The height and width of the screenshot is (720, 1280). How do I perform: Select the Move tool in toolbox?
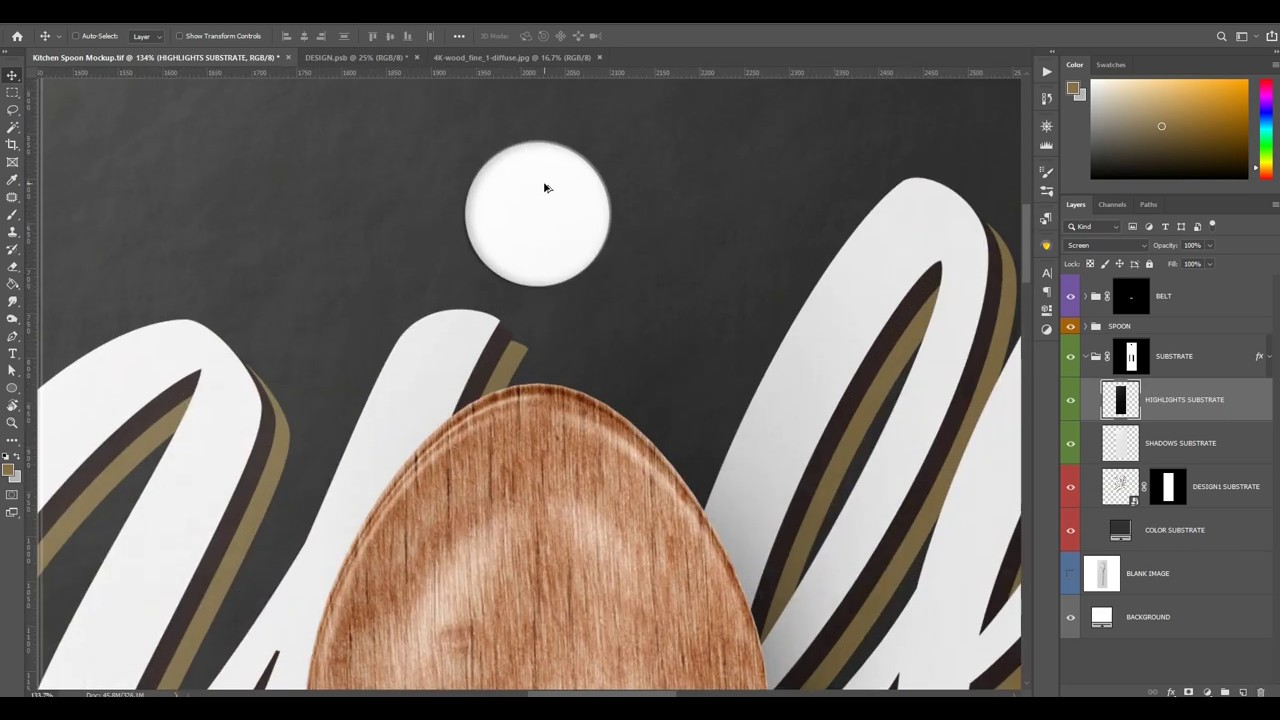[x=12, y=75]
